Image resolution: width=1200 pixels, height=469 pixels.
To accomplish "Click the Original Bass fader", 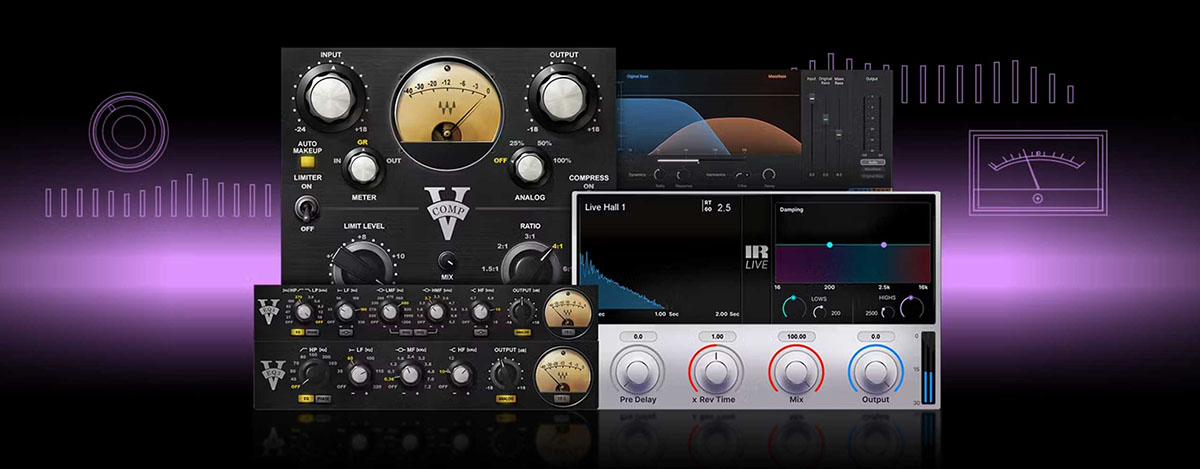I will click(825, 118).
